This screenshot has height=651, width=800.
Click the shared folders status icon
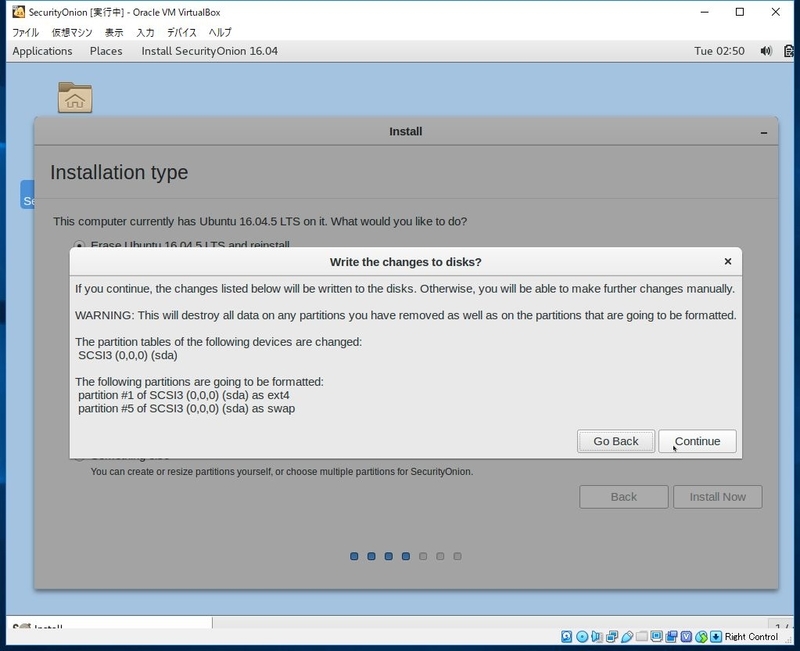pos(642,636)
